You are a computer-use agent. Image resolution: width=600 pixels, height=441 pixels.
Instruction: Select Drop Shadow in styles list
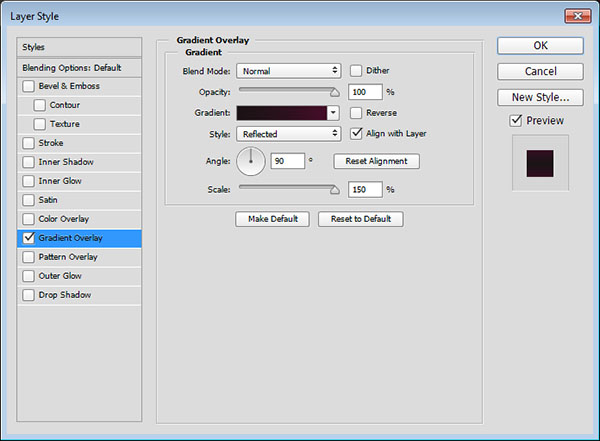(64, 295)
